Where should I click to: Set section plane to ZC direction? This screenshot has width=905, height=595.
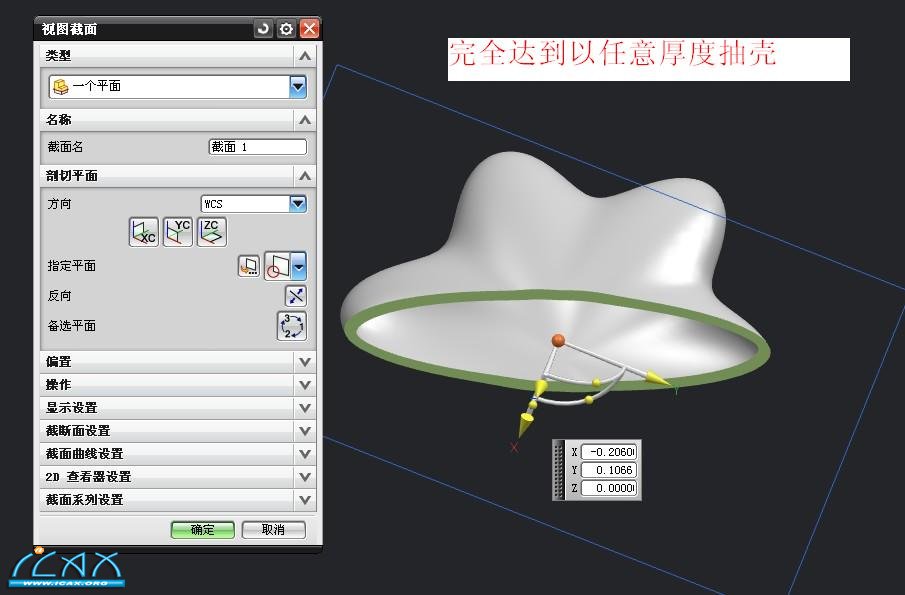(212, 232)
